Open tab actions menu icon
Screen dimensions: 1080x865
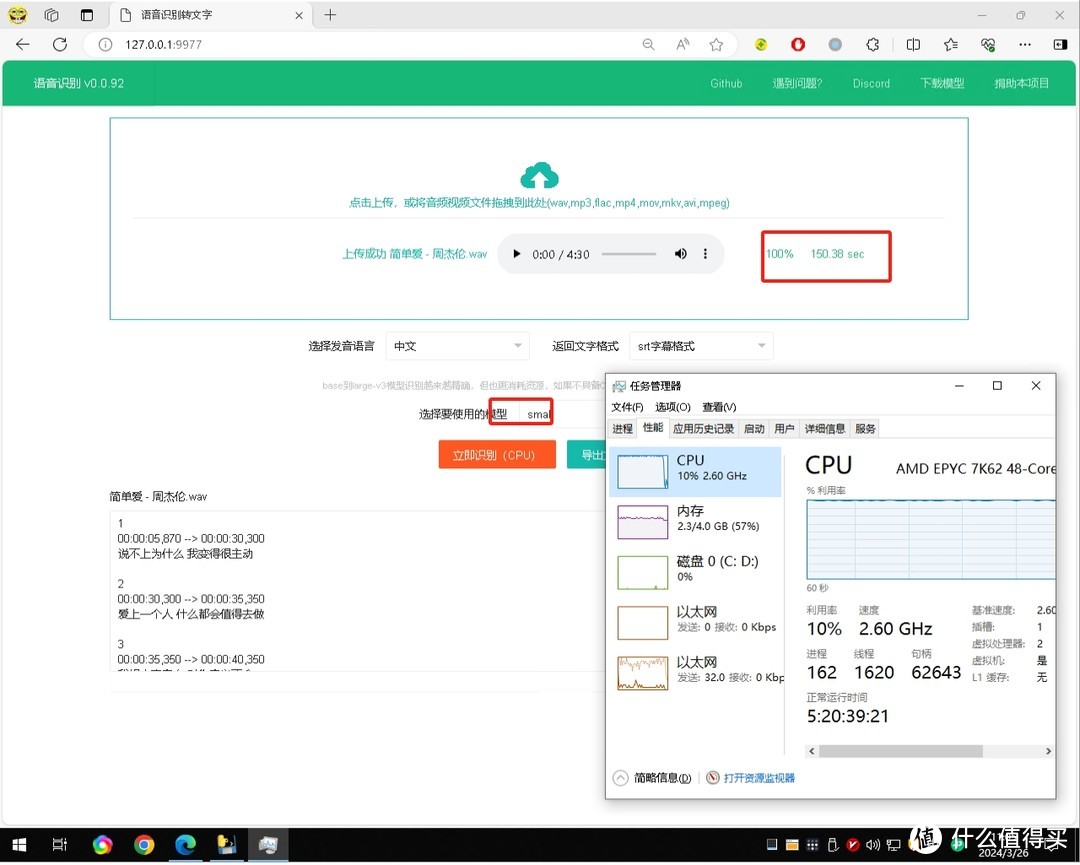87,15
